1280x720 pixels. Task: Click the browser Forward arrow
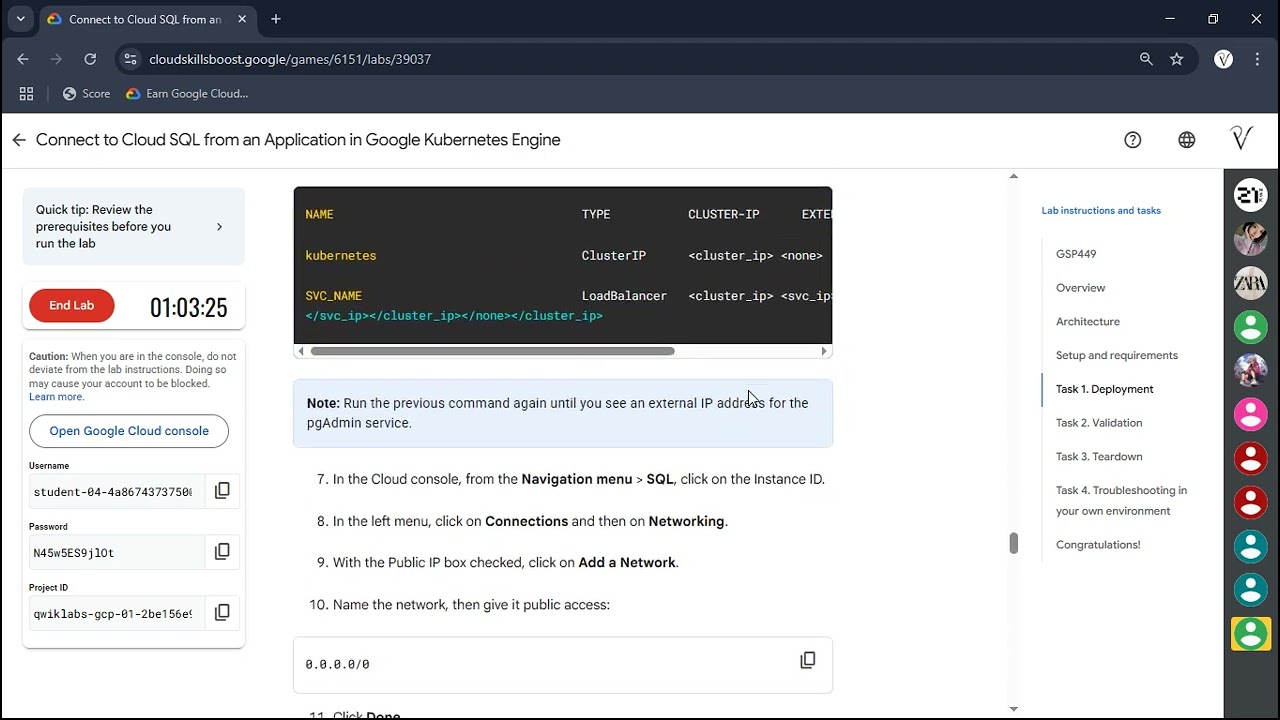[56, 59]
